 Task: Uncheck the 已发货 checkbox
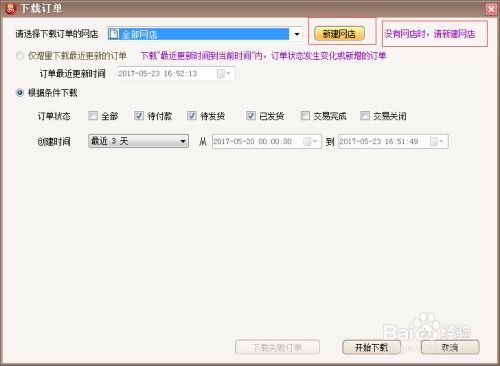pos(251,116)
